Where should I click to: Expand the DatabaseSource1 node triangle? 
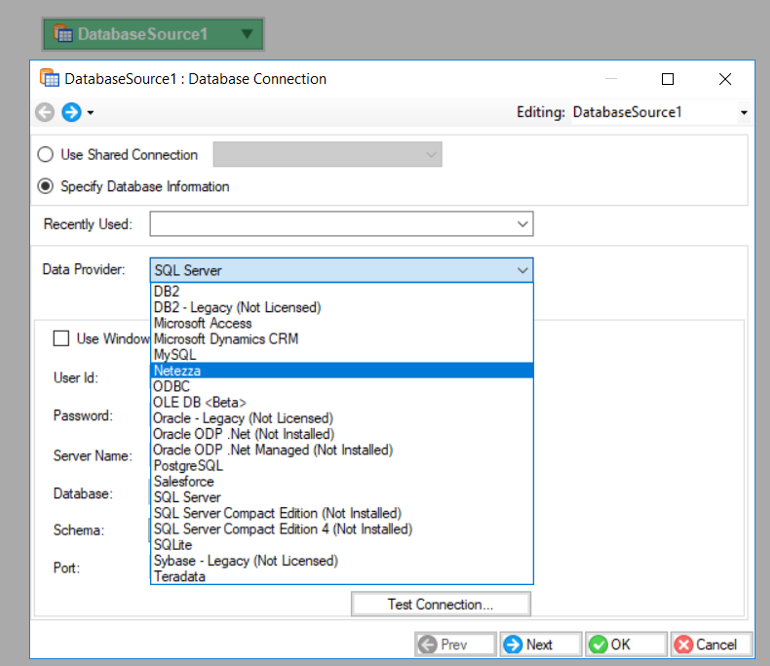[x=247, y=34]
